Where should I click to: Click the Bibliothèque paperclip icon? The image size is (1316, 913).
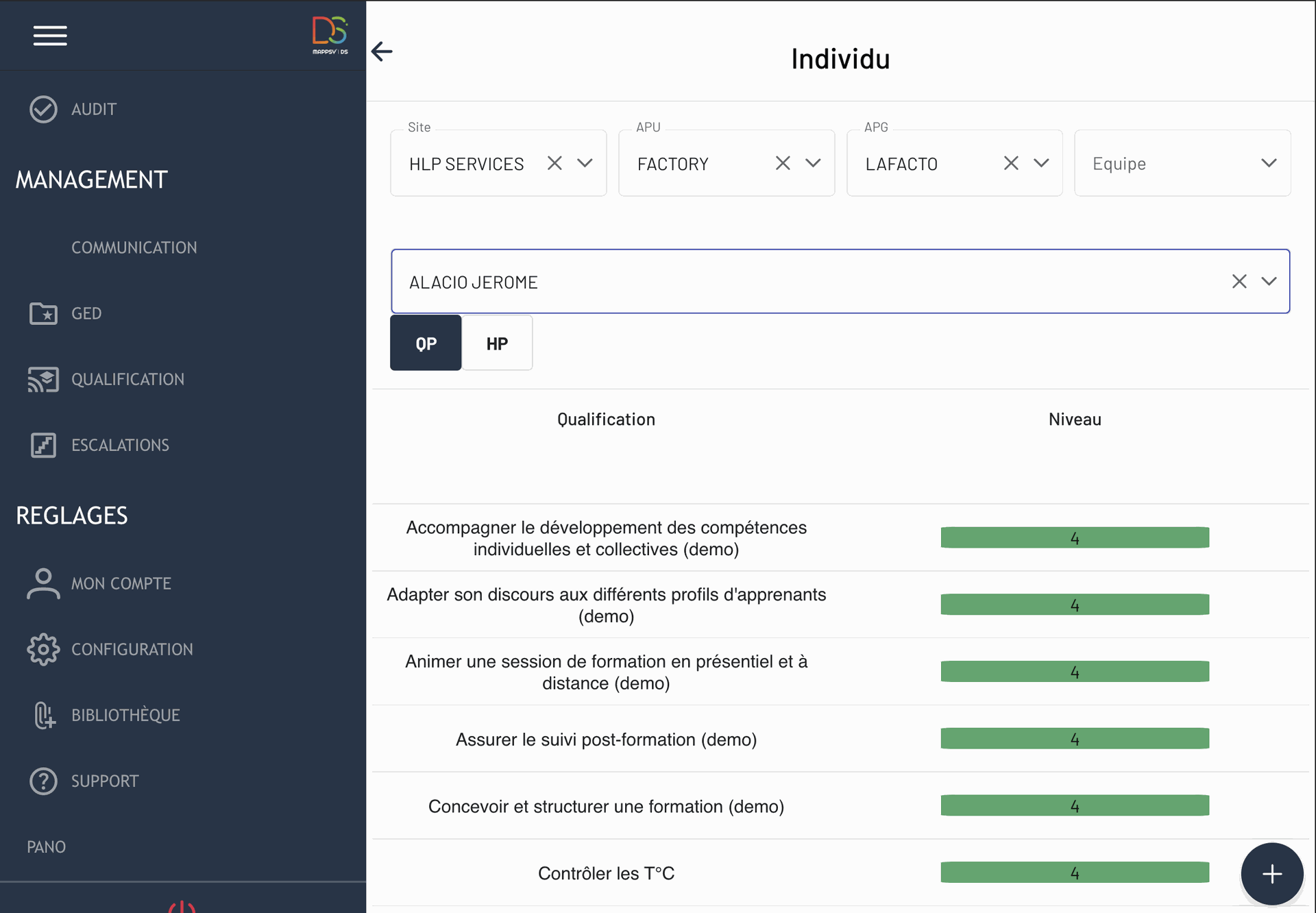point(43,715)
